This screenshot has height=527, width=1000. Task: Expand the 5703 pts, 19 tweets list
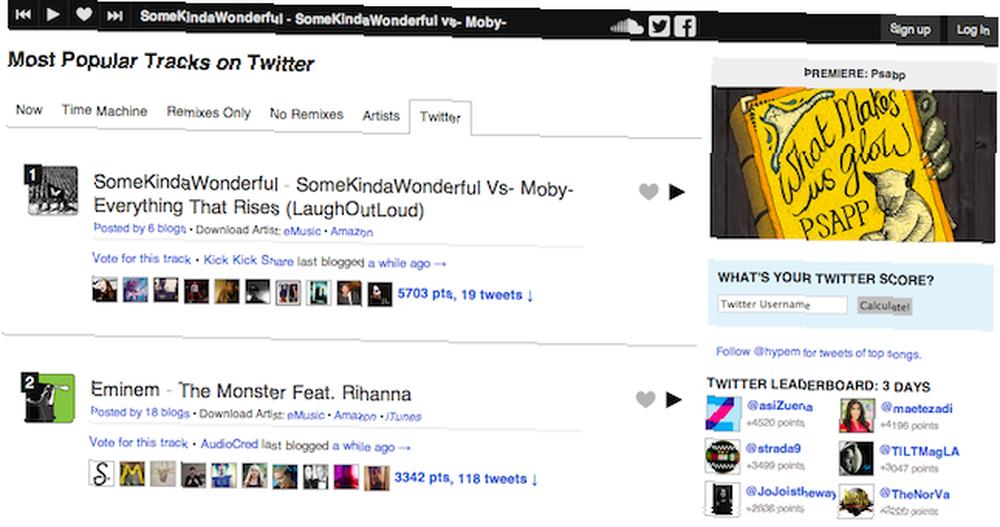coord(466,295)
